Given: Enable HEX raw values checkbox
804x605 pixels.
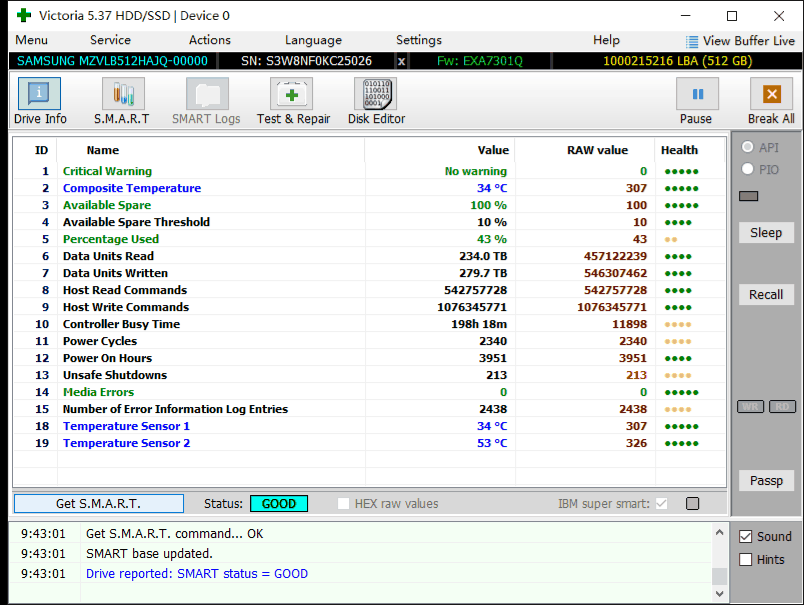Looking at the screenshot, I should (x=344, y=503).
